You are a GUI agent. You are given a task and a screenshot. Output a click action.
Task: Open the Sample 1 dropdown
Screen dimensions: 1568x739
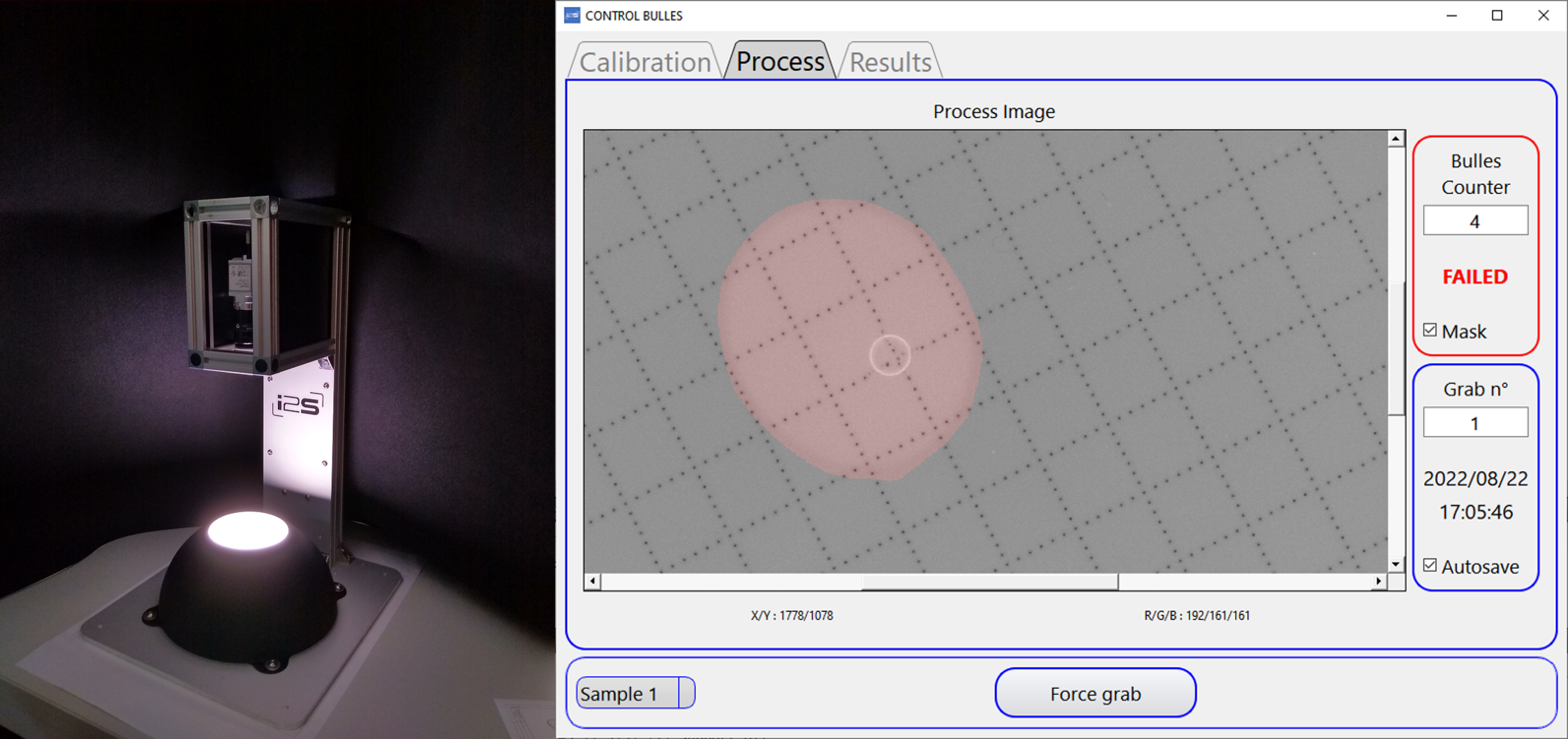[x=635, y=693]
